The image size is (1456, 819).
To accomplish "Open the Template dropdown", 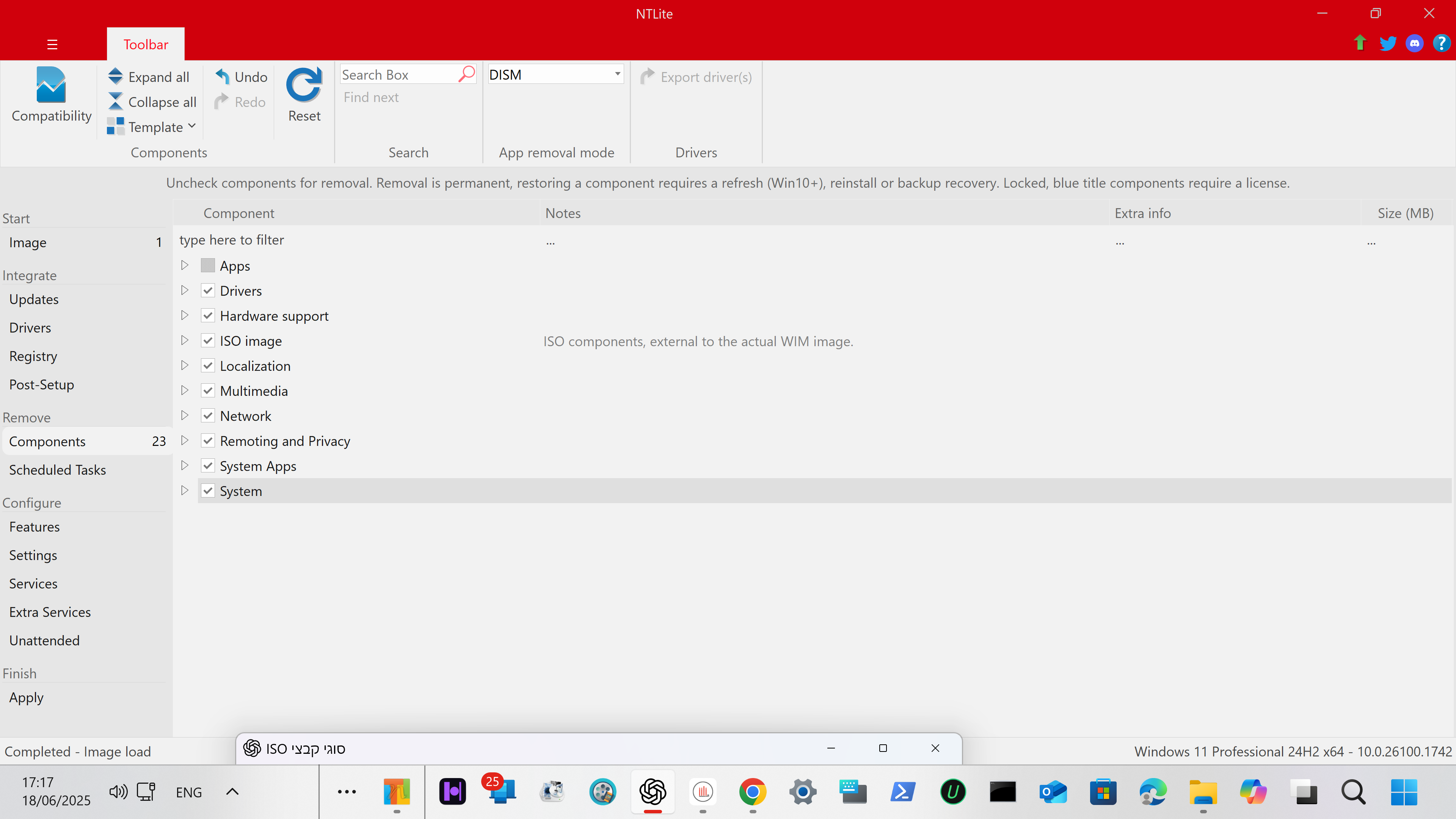I will [152, 127].
